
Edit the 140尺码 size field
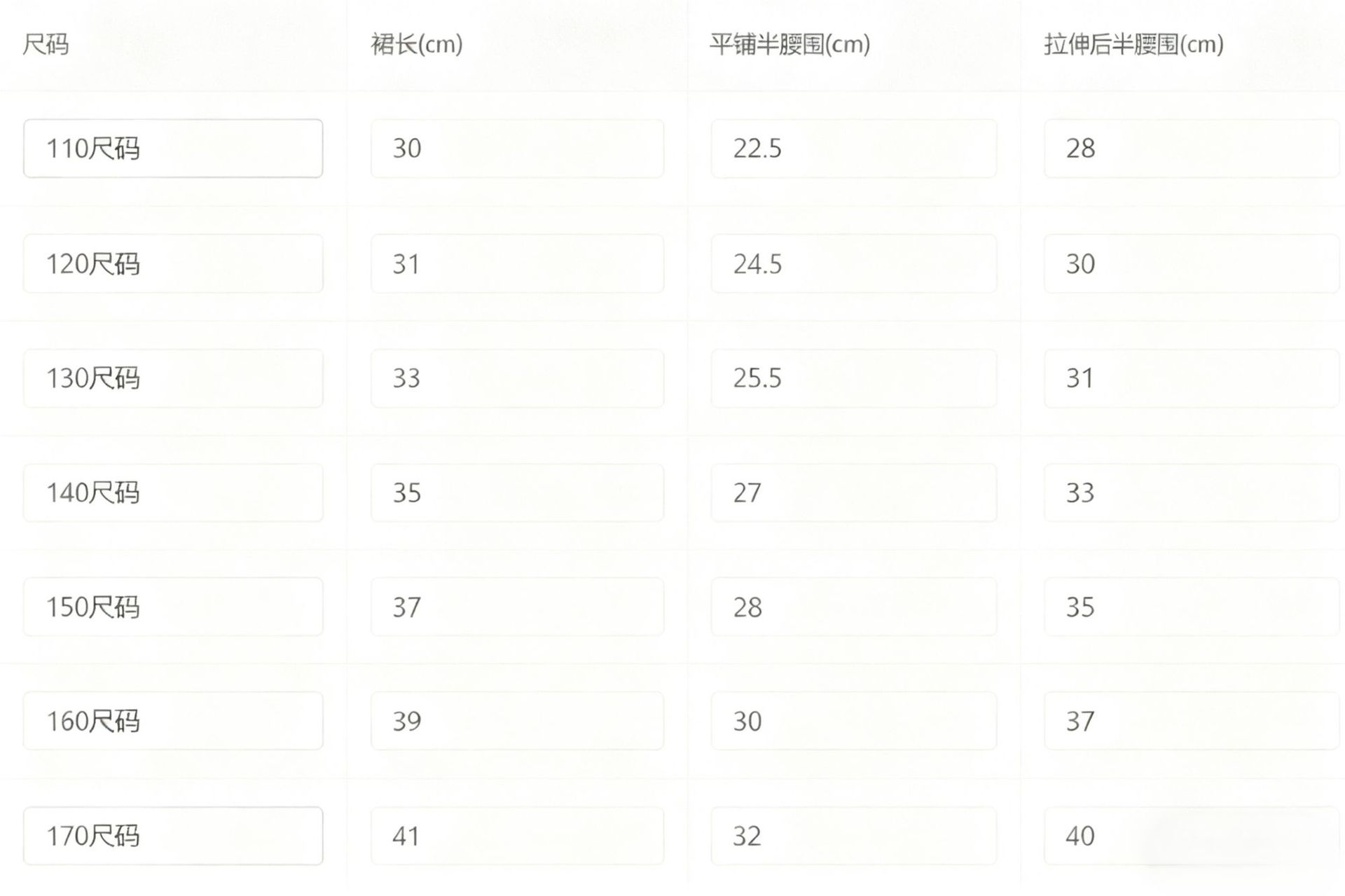coord(172,492)
